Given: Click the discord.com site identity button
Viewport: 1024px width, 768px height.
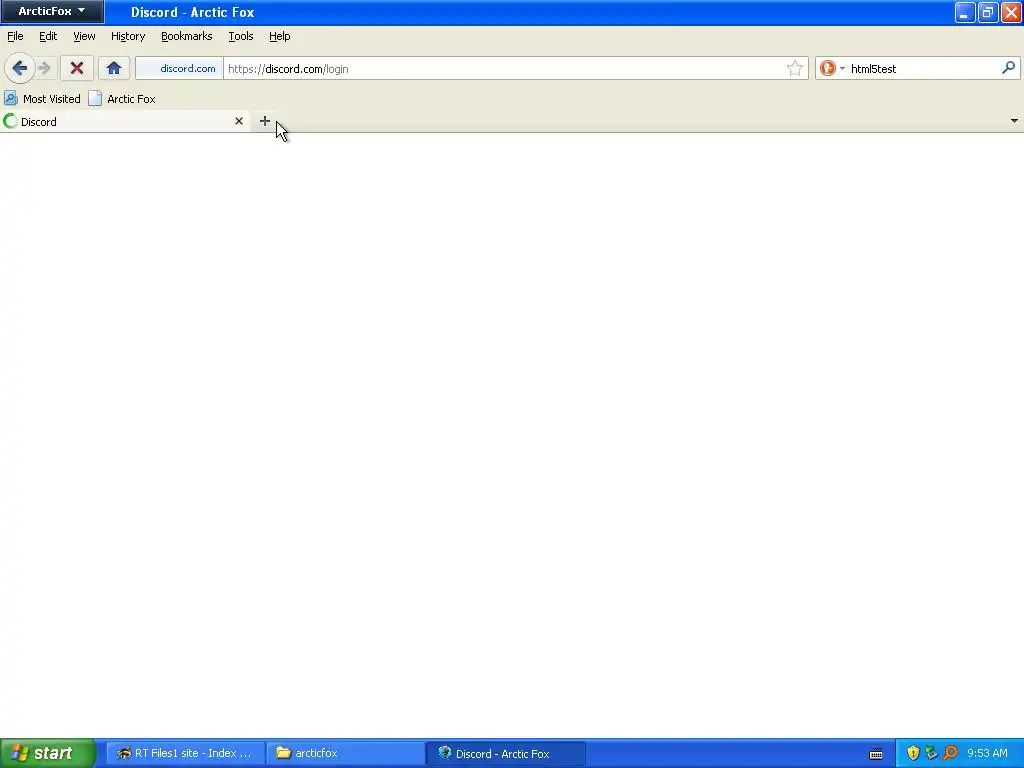Looking at the screenshot, I should [x=180, y=69].
